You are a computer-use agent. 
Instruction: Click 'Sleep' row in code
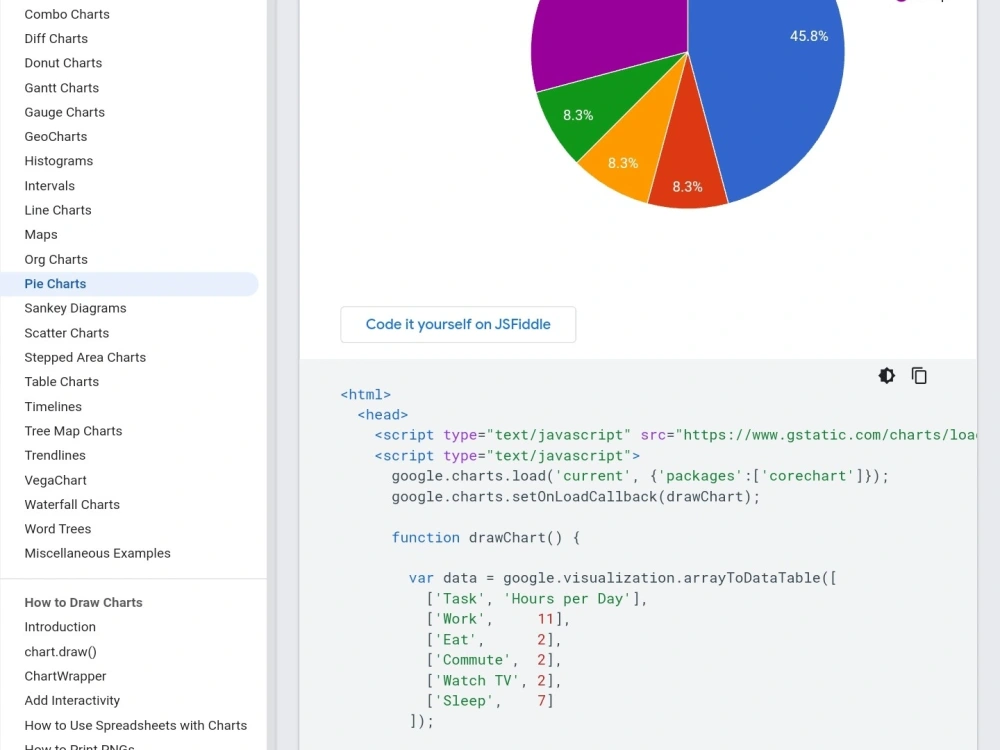point(490,700)
